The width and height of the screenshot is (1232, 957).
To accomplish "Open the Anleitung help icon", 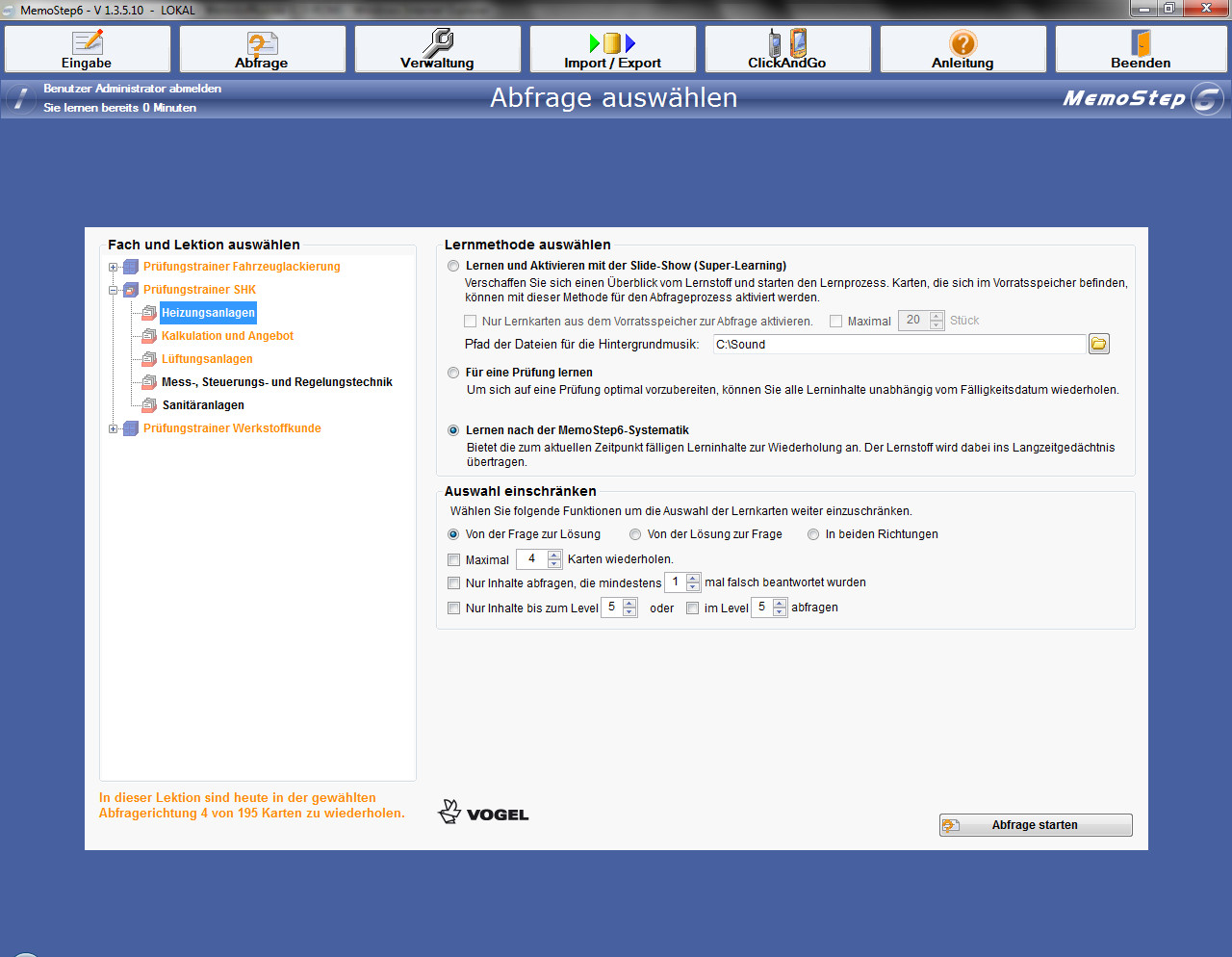I will [x=962, y=43].
